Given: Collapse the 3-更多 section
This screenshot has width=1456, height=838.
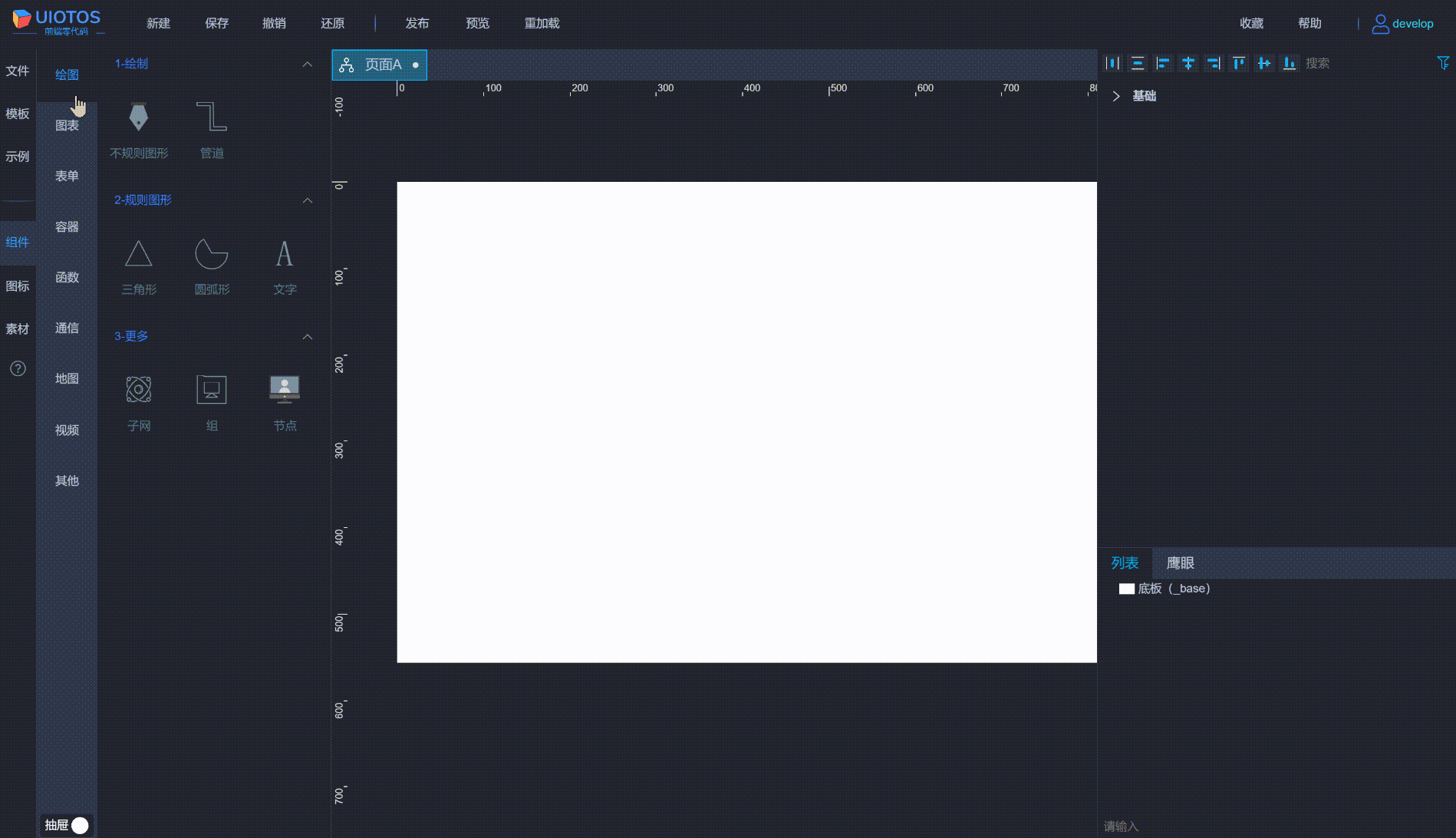Looking at the screenshot, I should 308,336.
